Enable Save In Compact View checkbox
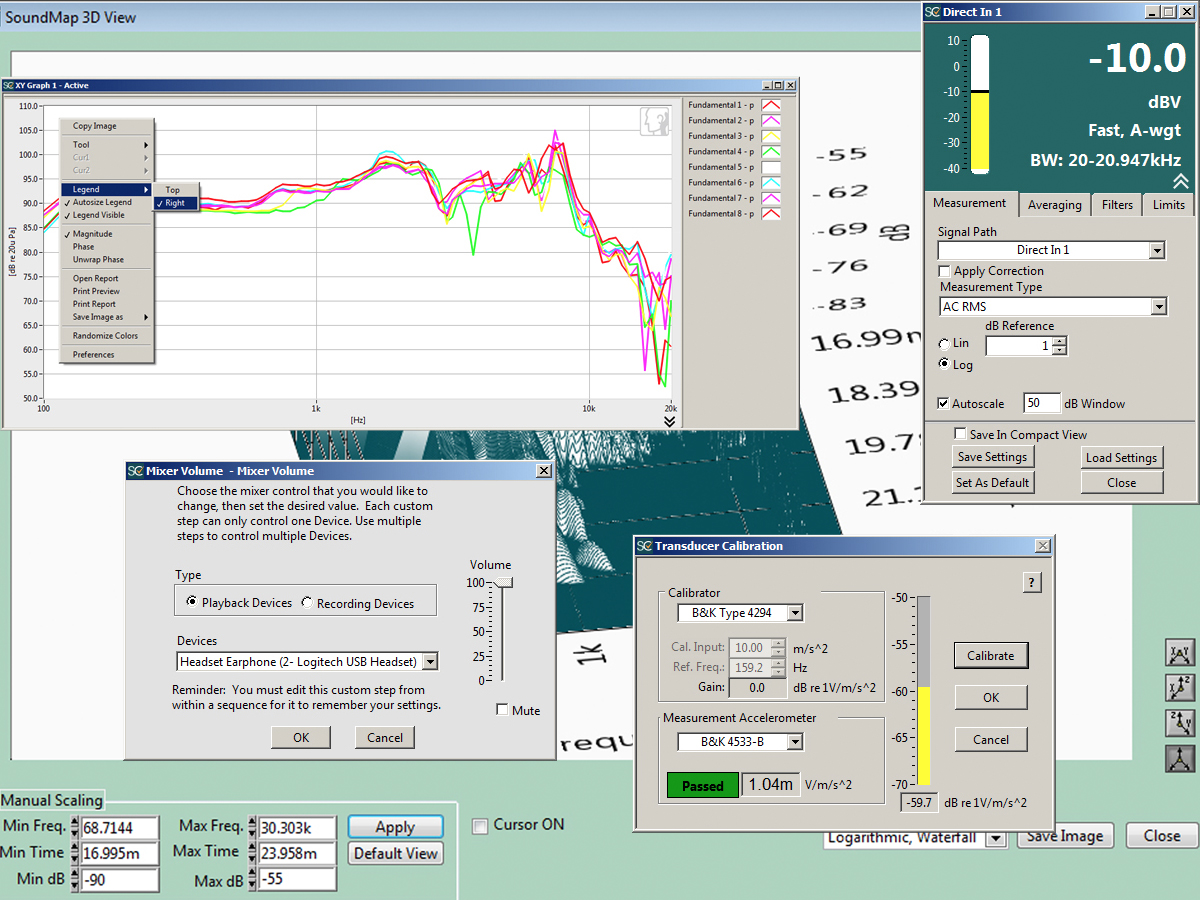 [961, 435]
